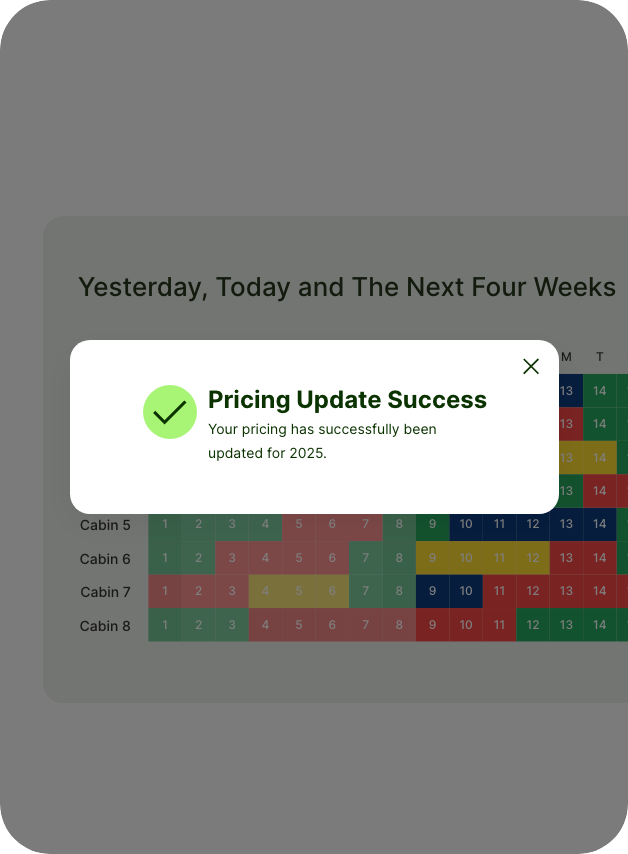Click day 11 in the Cabin 7 row
The width and height of the screenshot is (628, 854).
499,592
